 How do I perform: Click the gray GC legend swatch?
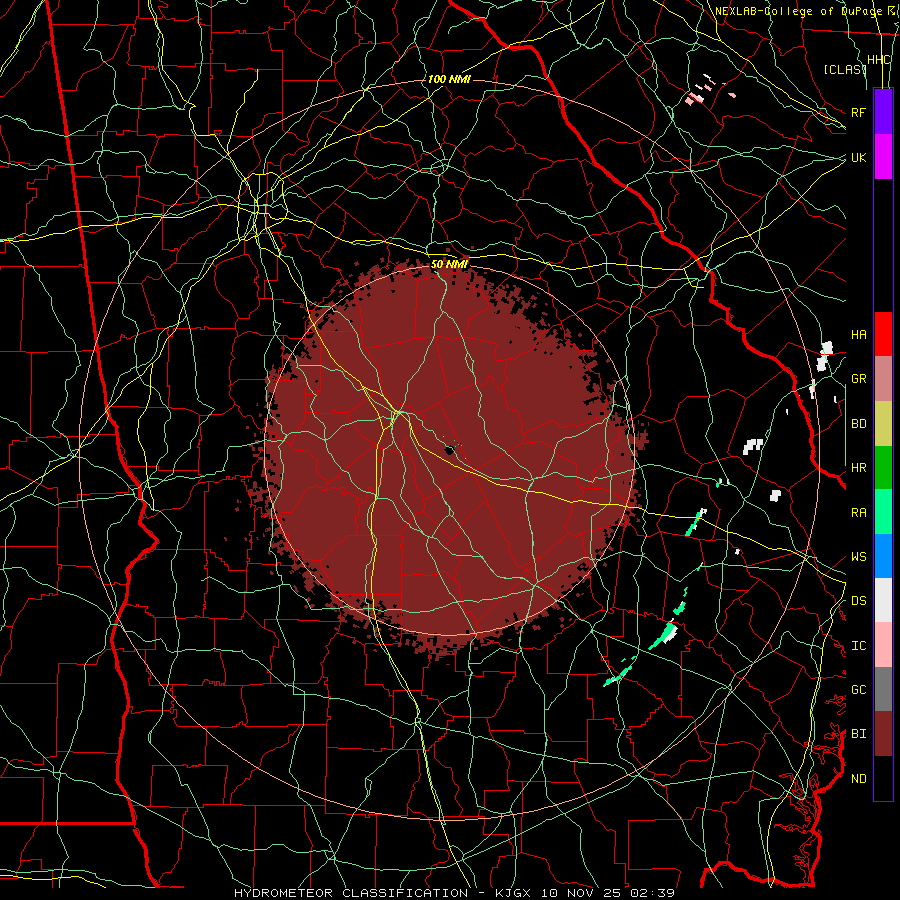(883, 689)
